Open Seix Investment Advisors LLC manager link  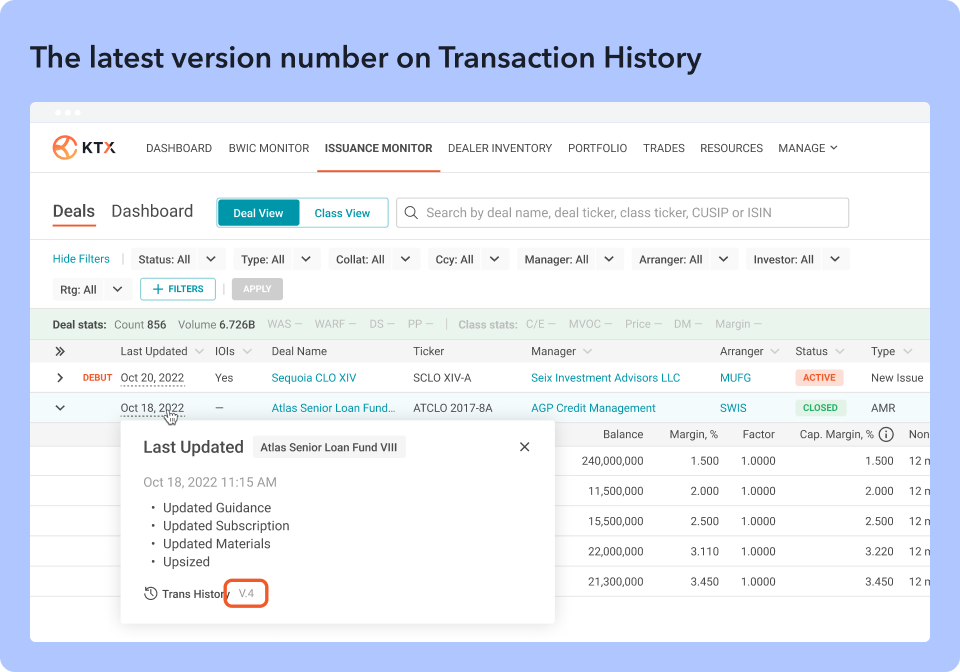pyautogui.click(x=605, y=378)
